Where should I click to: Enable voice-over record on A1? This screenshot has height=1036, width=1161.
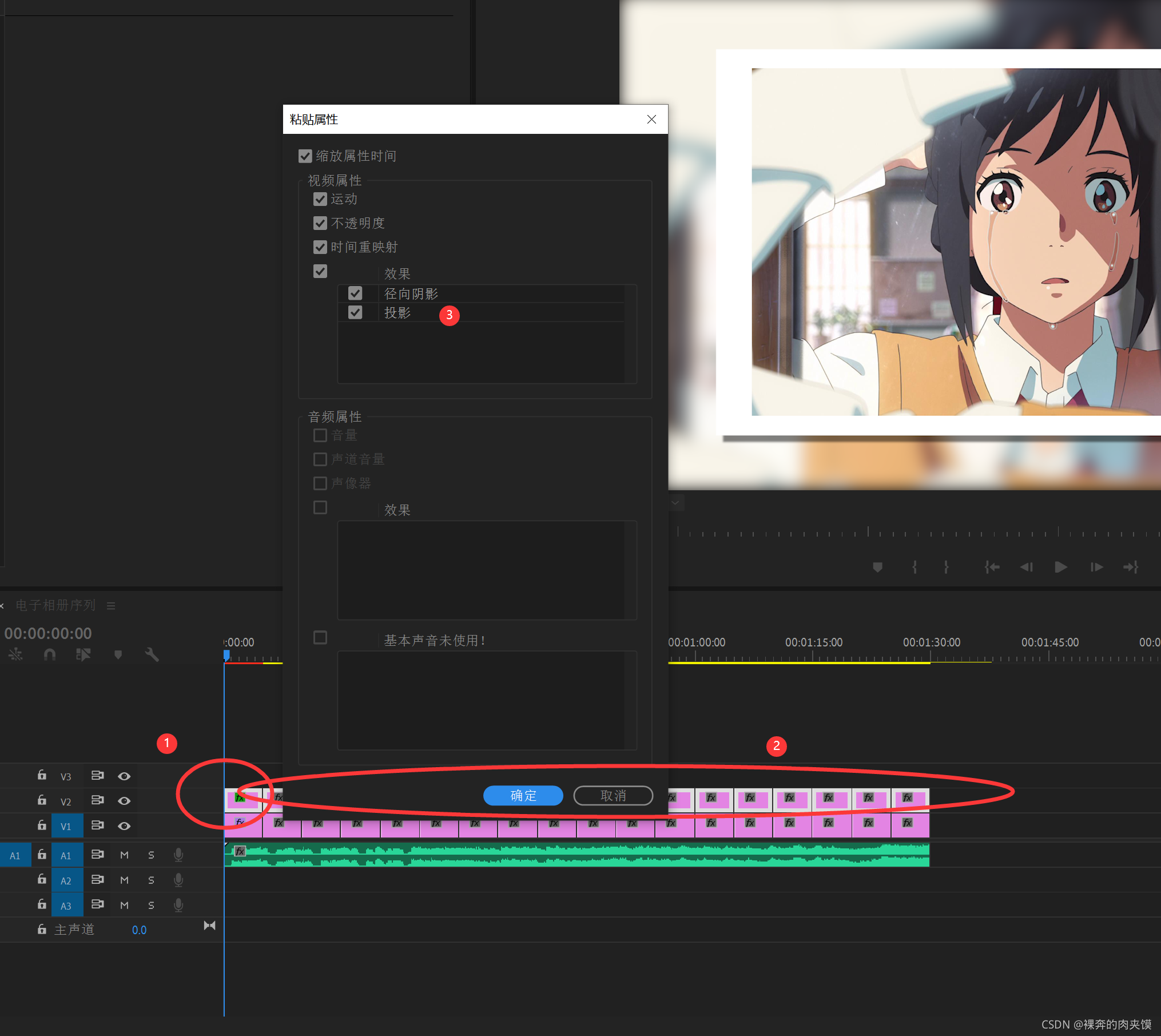point(178,855)
